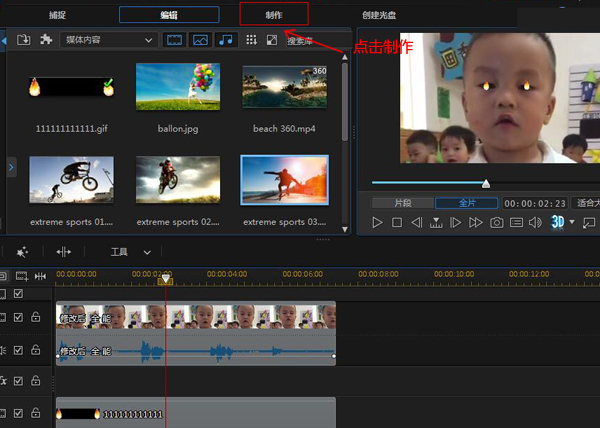Select the extreme sports 03 thumbnail

pyautogui.click(x=285, y=180)
